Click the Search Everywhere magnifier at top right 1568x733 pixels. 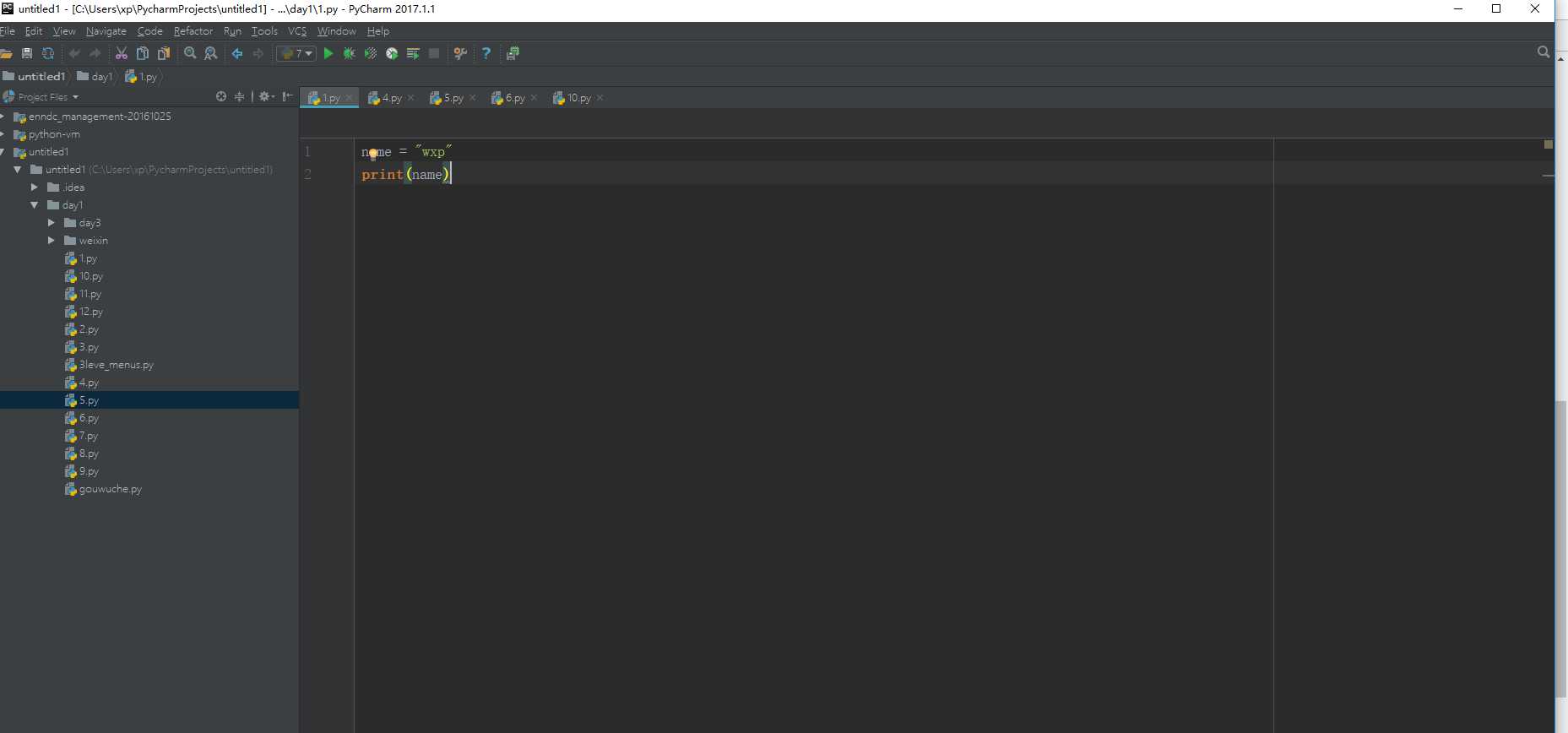tap(1544, 52)
